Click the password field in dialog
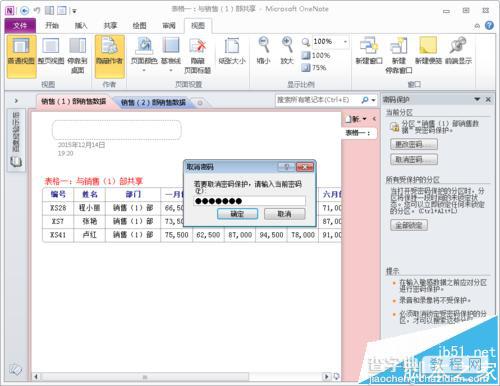The height and width of the screenshot is (386, 500). pyautogui.click(x=249, y=201)
